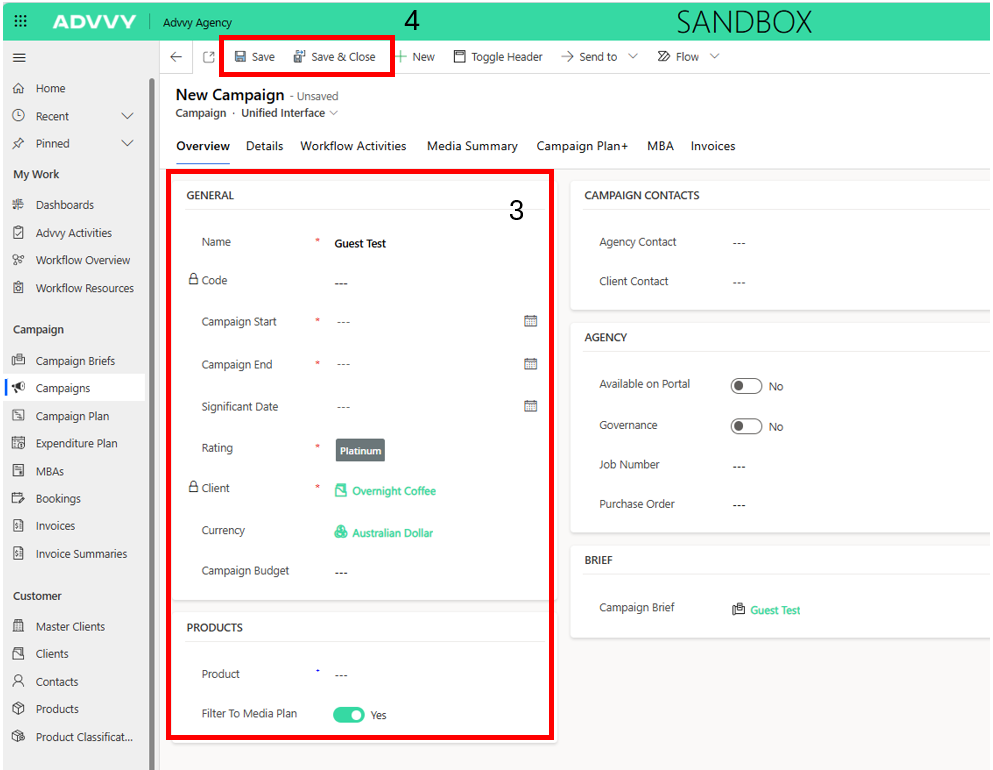The height and width of the screenshot is (770, 993).
Task: Open record in new window icon
Action: coord(208,57)
